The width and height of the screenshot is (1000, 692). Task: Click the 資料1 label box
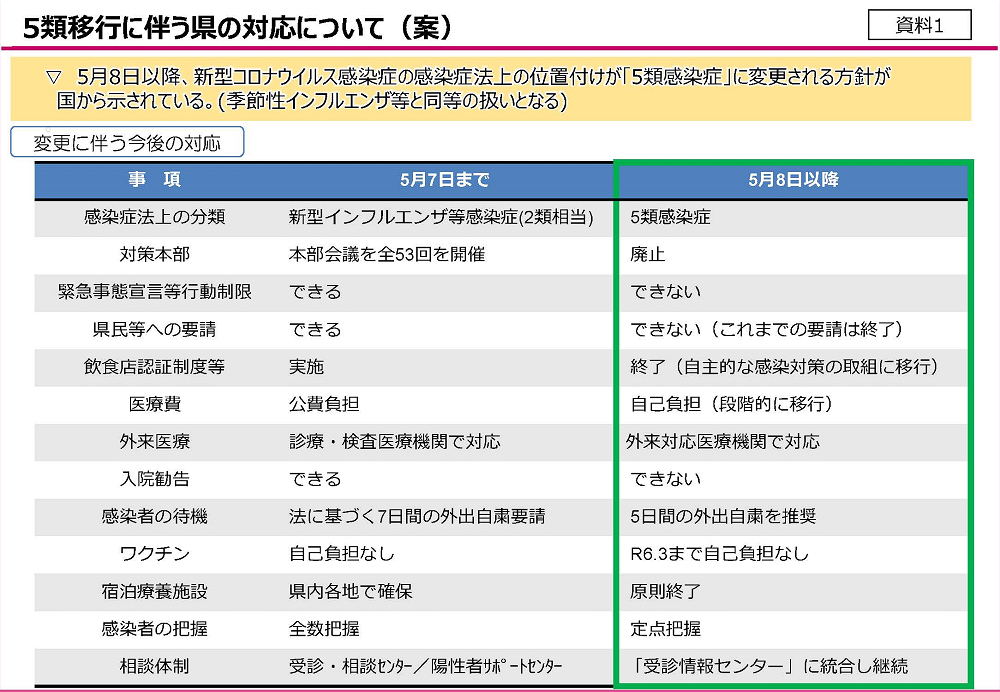tap(920, 26)
